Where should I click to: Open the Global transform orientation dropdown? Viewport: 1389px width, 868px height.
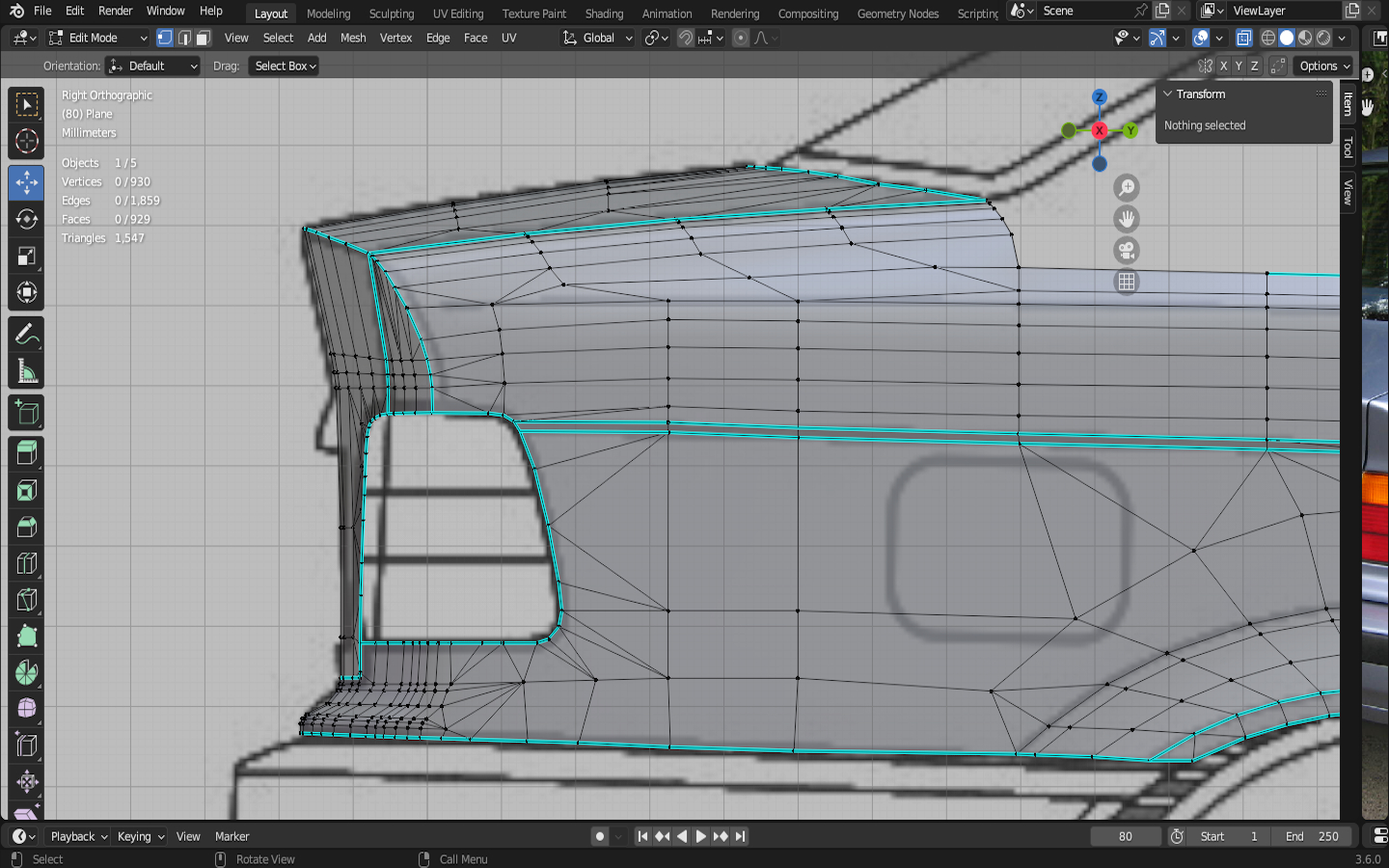click(598, 38)
